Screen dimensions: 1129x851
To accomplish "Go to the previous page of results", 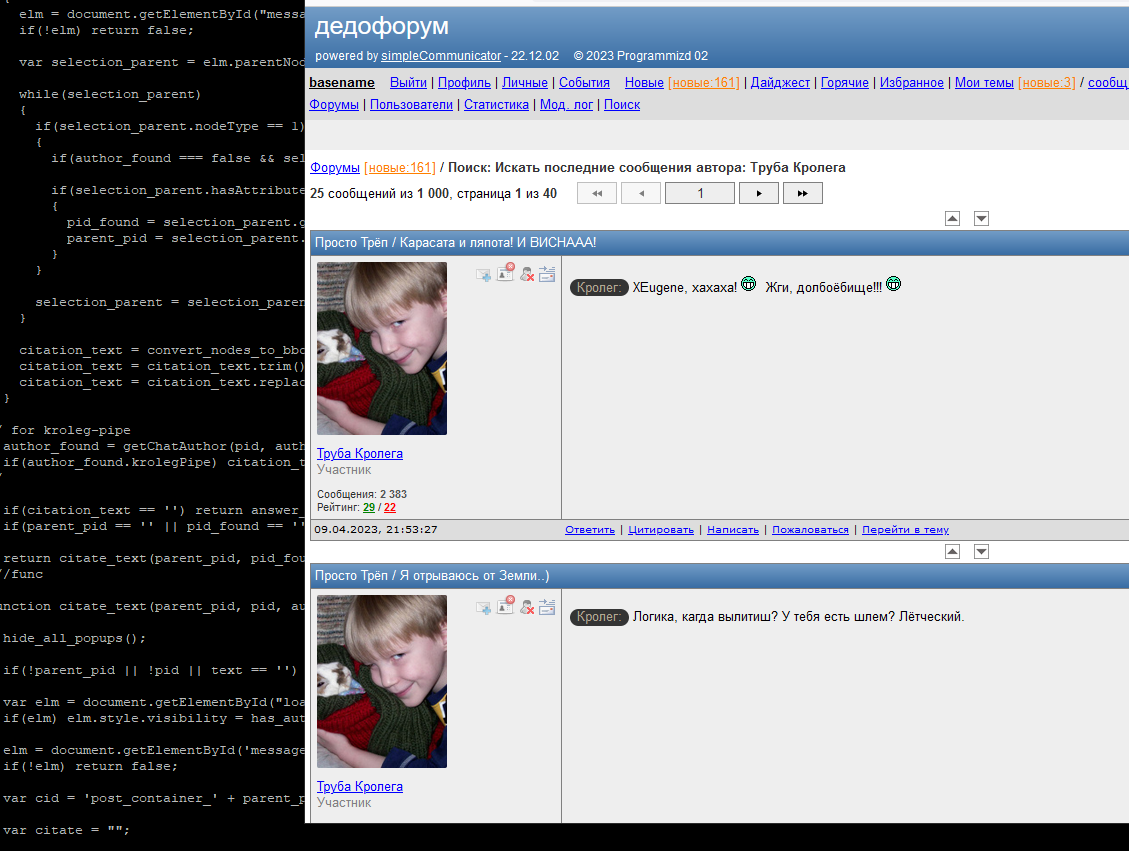I will [x=641, y=193].
